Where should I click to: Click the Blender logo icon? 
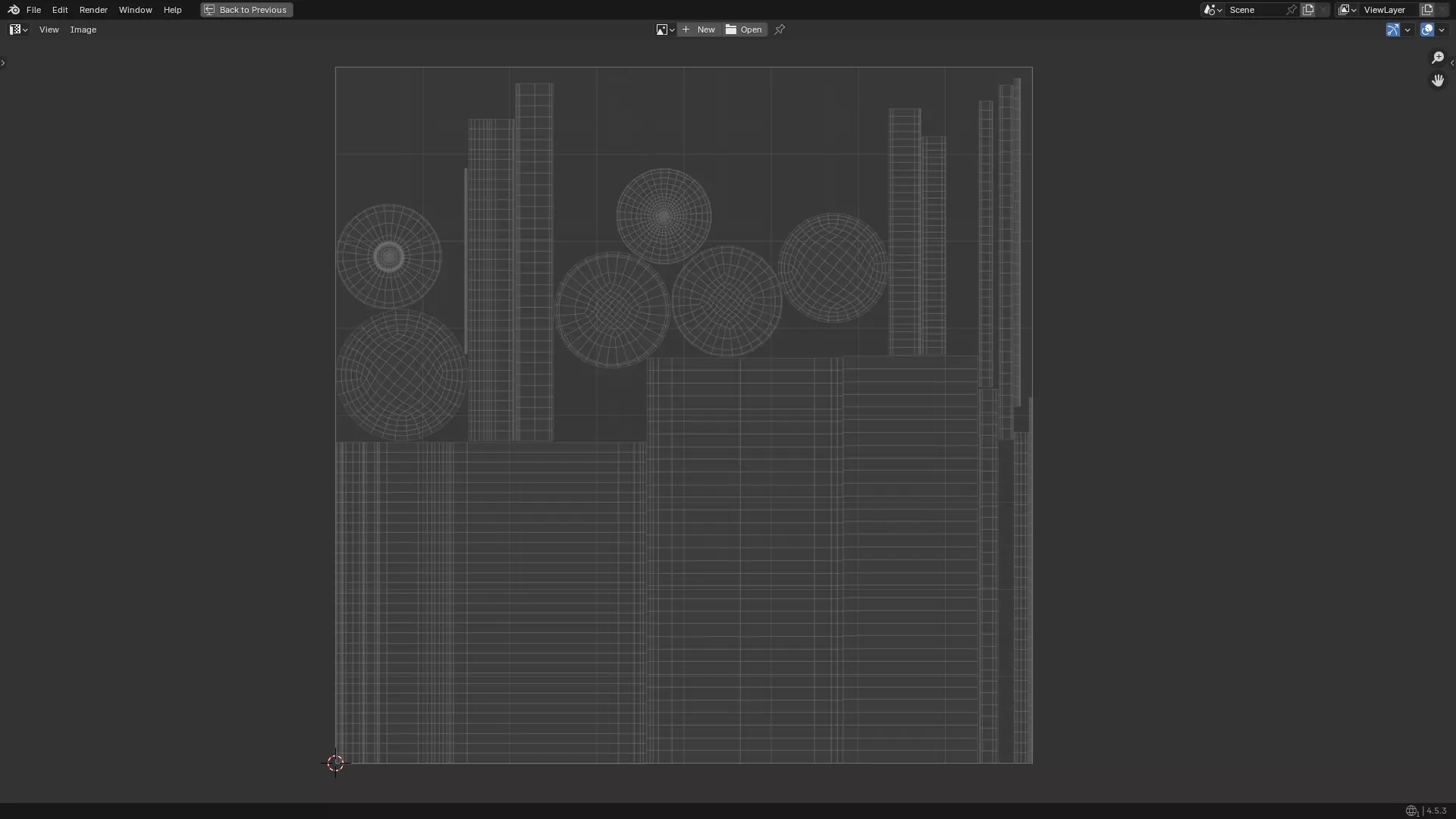click(13, 10)
